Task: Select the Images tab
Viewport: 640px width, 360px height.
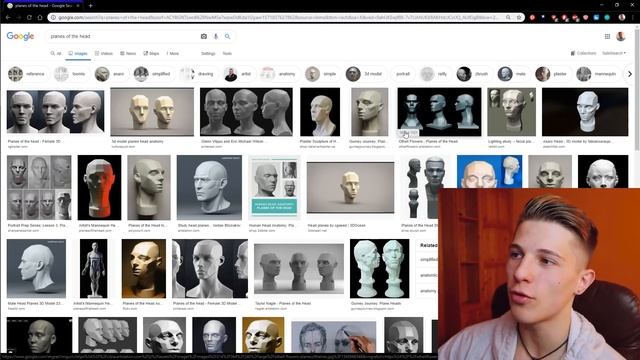Action: coord(78,53)
